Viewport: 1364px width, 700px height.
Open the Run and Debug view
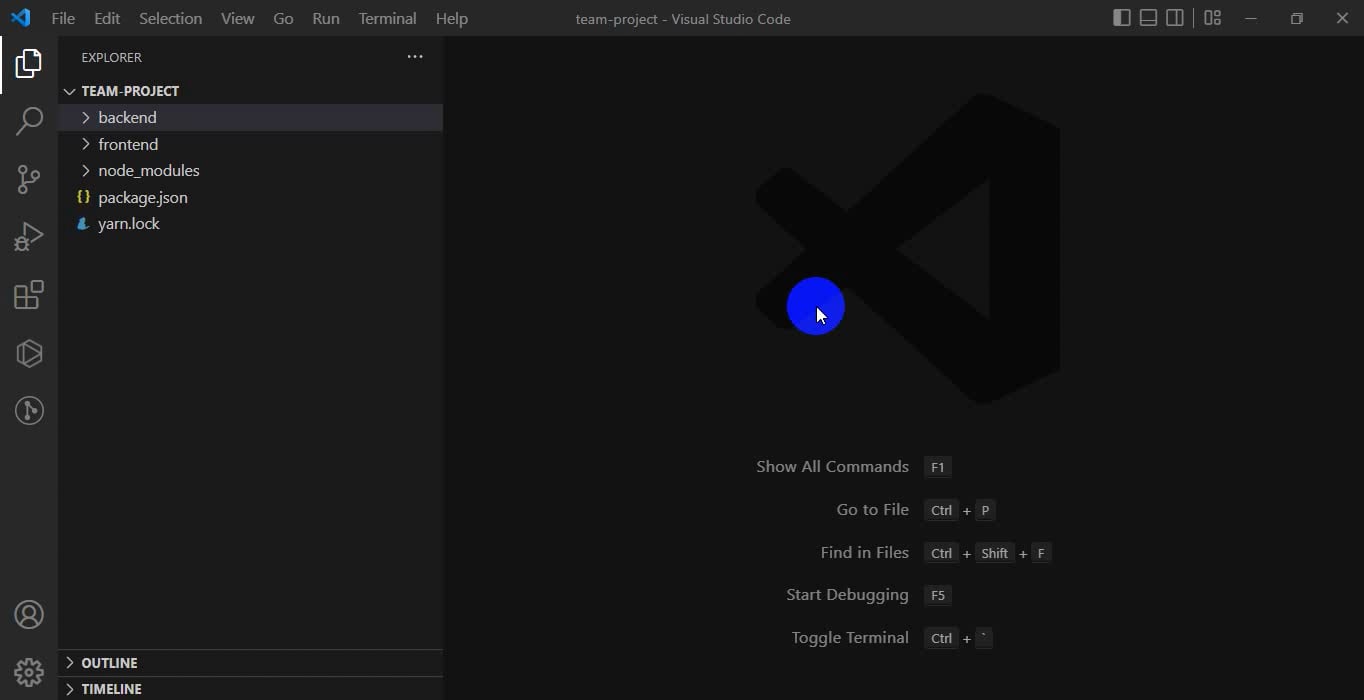[x=29, y=237]
